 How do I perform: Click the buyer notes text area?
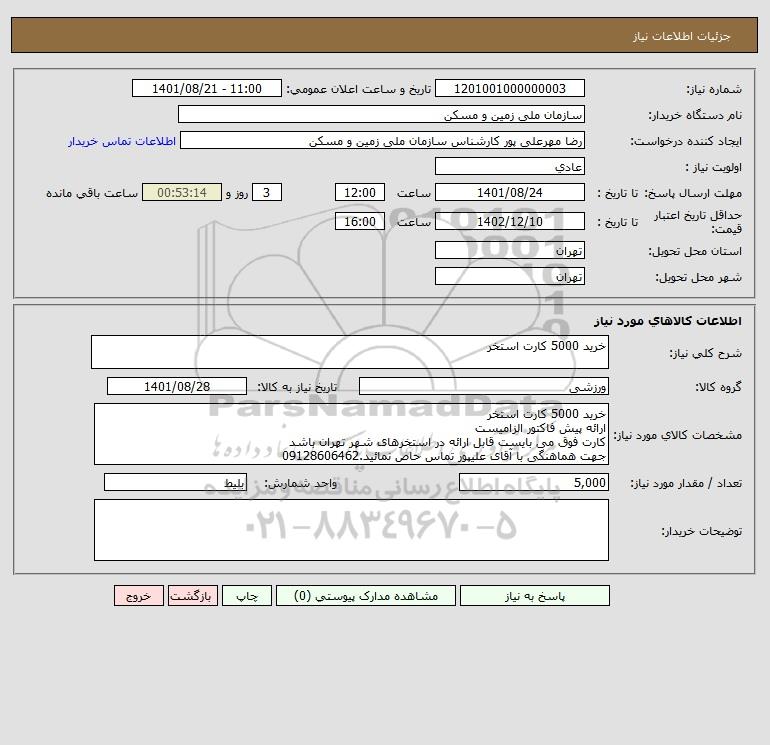(x=351, y=530)
